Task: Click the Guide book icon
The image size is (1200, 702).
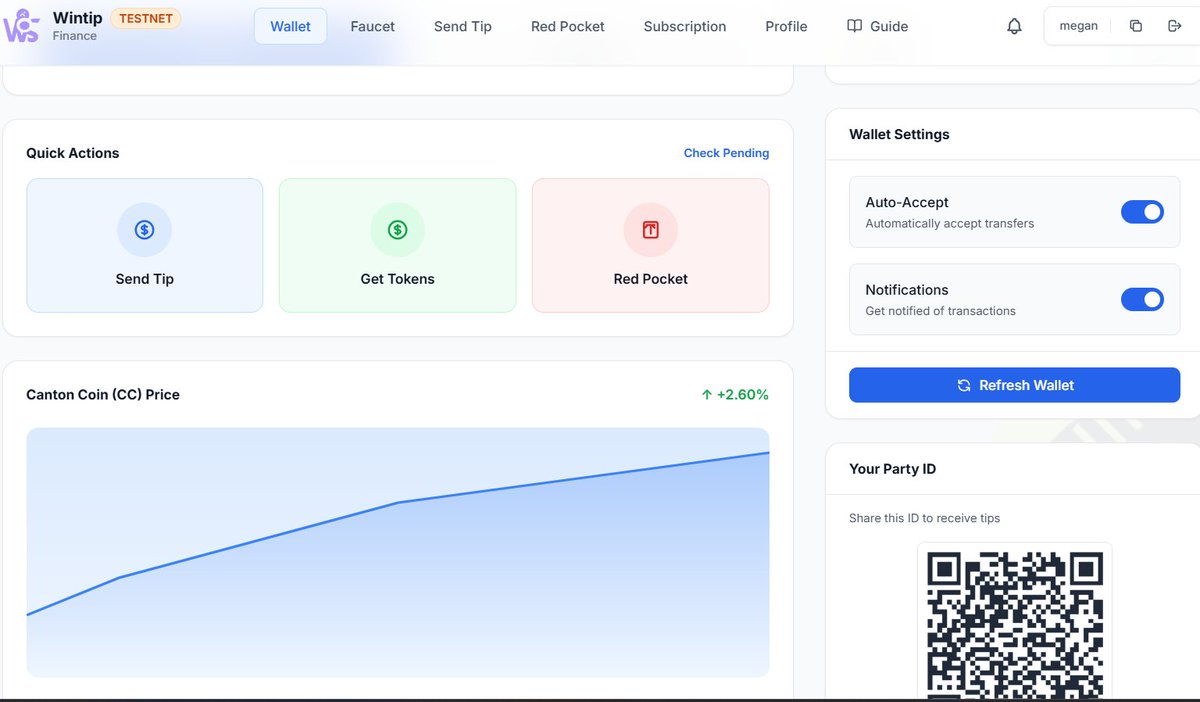Action: [854, 26]
